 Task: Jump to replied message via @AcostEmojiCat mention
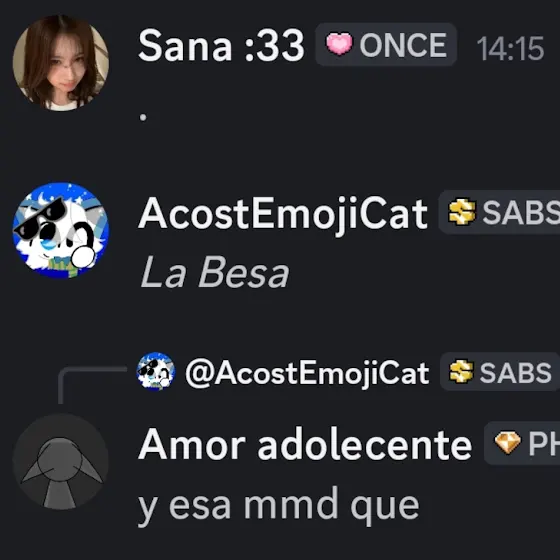pos(307,373)
